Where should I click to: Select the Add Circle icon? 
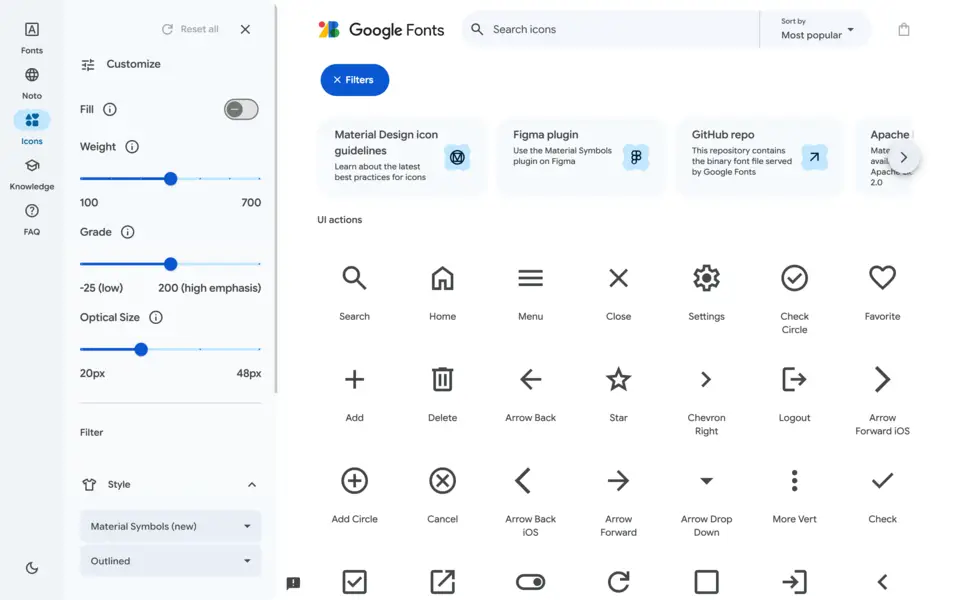pyautogui.click(x=354, y=481)
